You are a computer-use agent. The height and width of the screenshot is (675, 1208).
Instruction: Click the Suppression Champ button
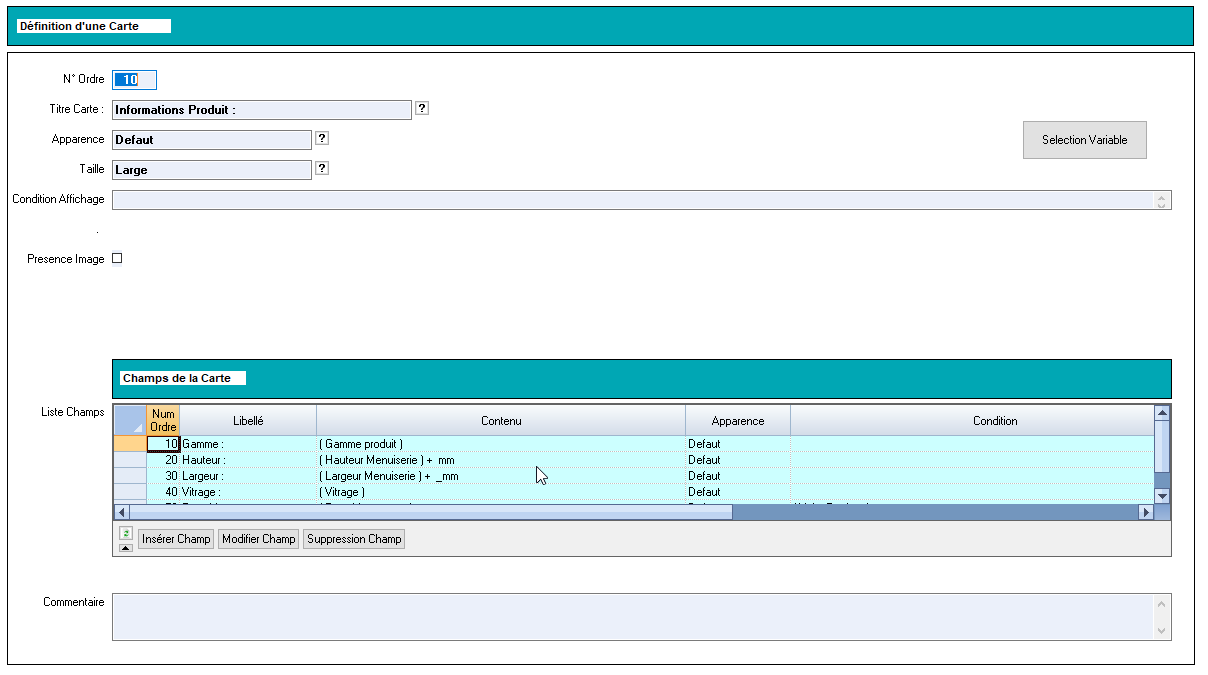(354, 539)
